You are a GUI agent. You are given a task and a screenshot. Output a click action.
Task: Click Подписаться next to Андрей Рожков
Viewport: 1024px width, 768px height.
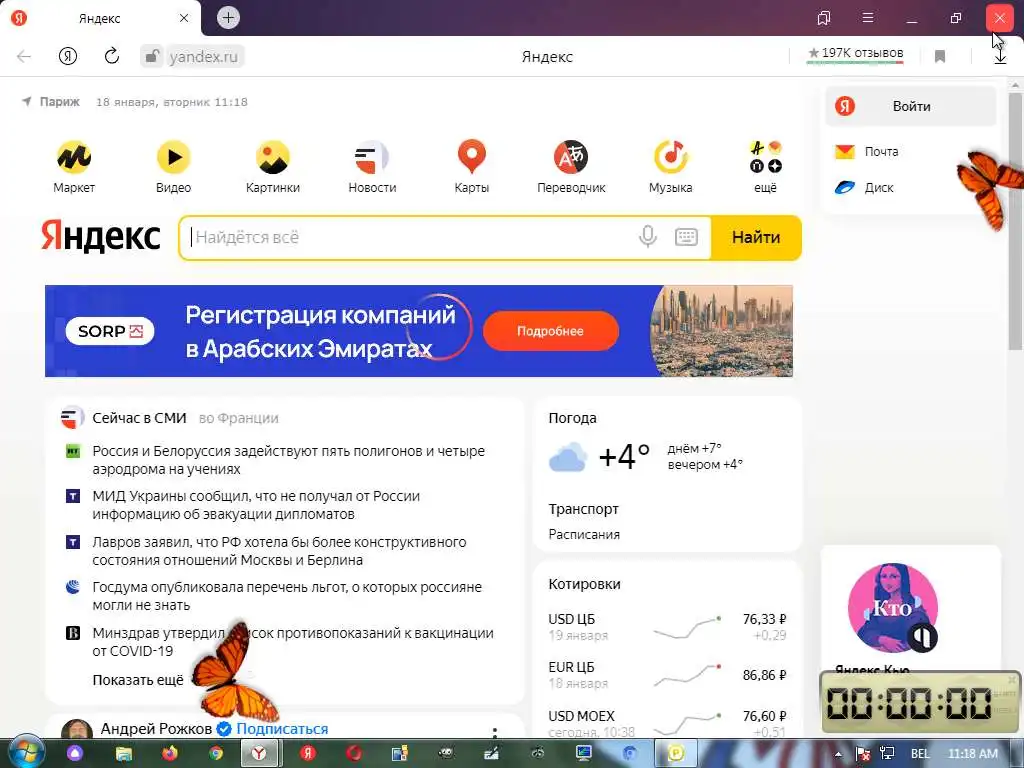pyautogui.click(x=282, y=729)
